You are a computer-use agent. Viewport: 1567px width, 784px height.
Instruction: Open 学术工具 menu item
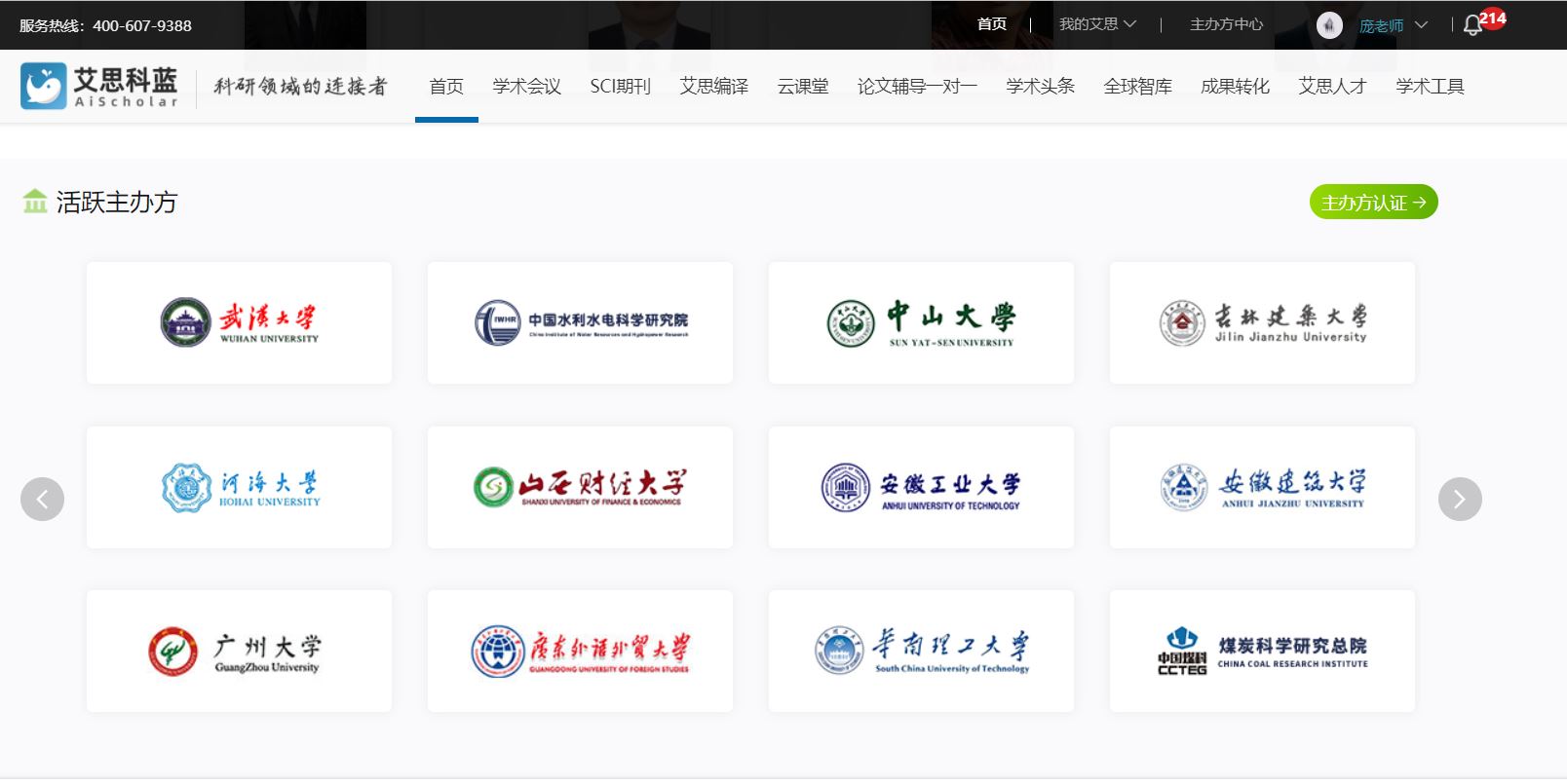coord(1430,87)
